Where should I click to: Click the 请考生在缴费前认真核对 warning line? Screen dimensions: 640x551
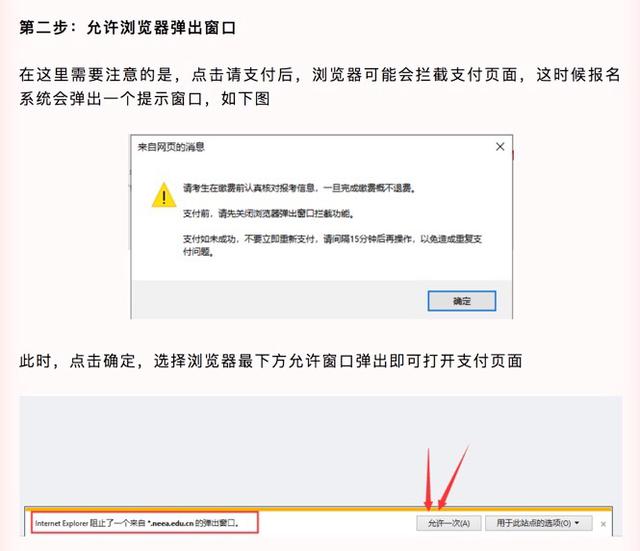[x=299, y=188]
